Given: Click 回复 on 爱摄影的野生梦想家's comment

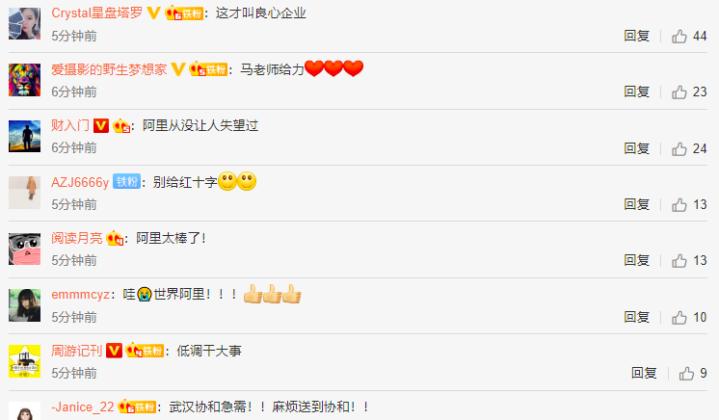Looking at the screenshot, I should (x=636, y=92).
